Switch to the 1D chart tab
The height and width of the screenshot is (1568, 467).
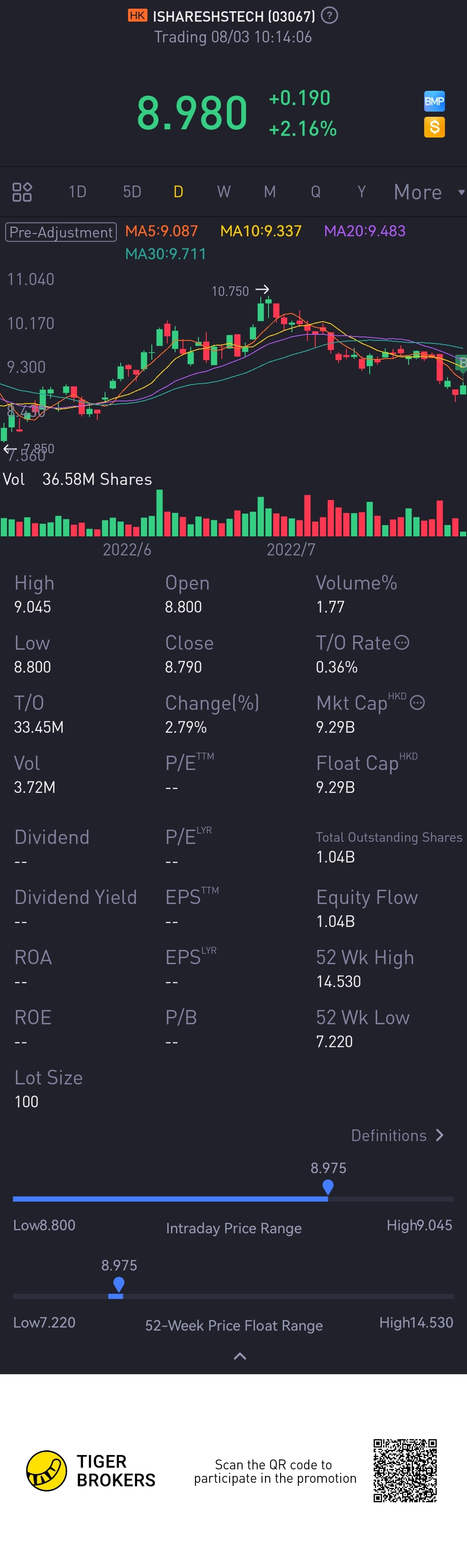77,192
